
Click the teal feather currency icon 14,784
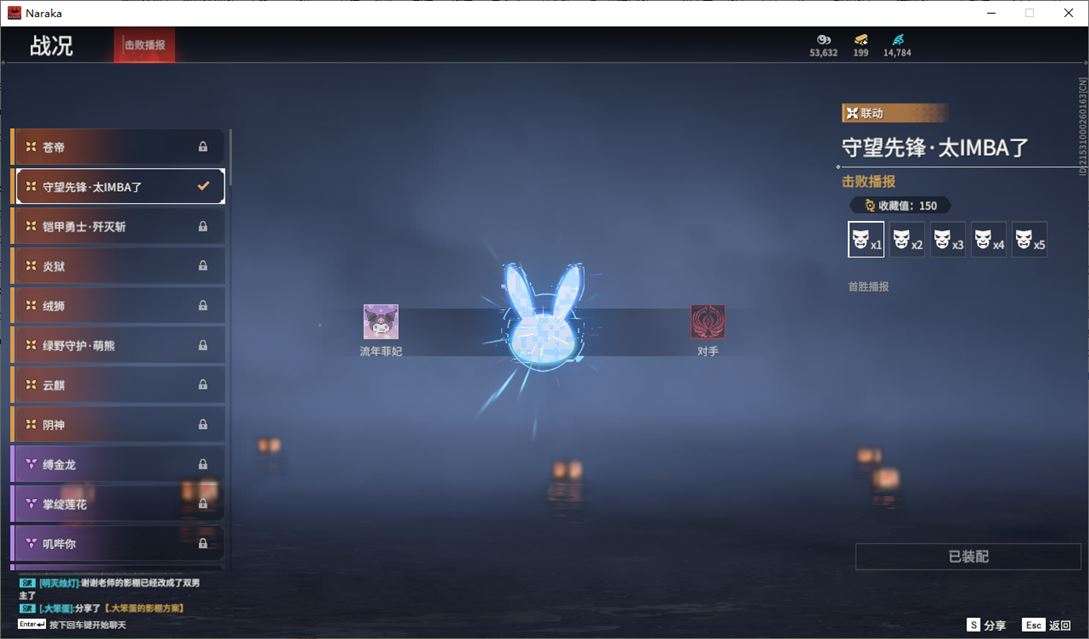pos(897,40)
